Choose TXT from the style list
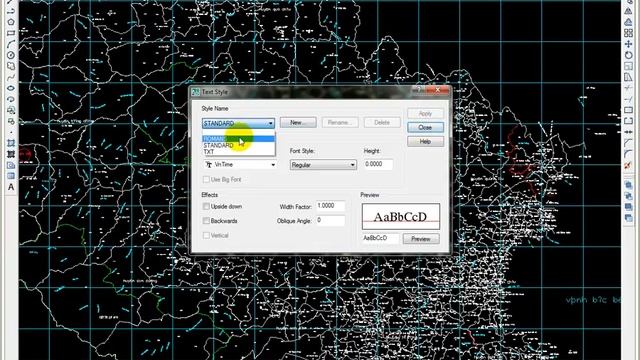 (239, 152)
